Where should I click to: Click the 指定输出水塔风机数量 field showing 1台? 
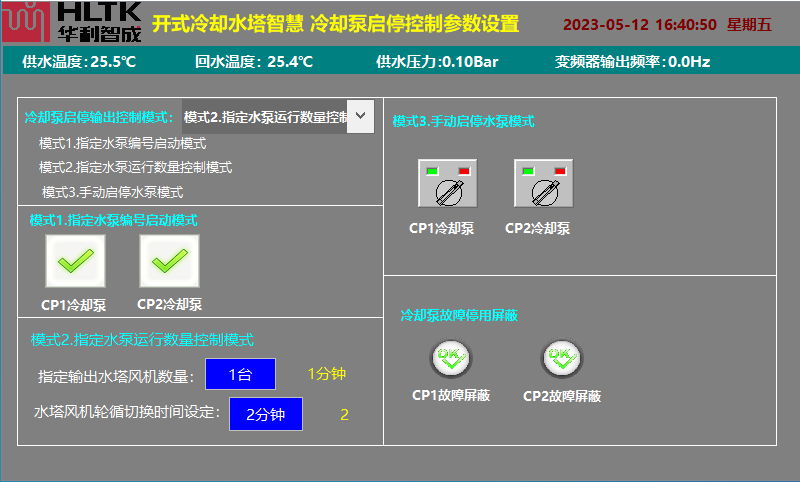pyautogui.click(x=240, y=374)
